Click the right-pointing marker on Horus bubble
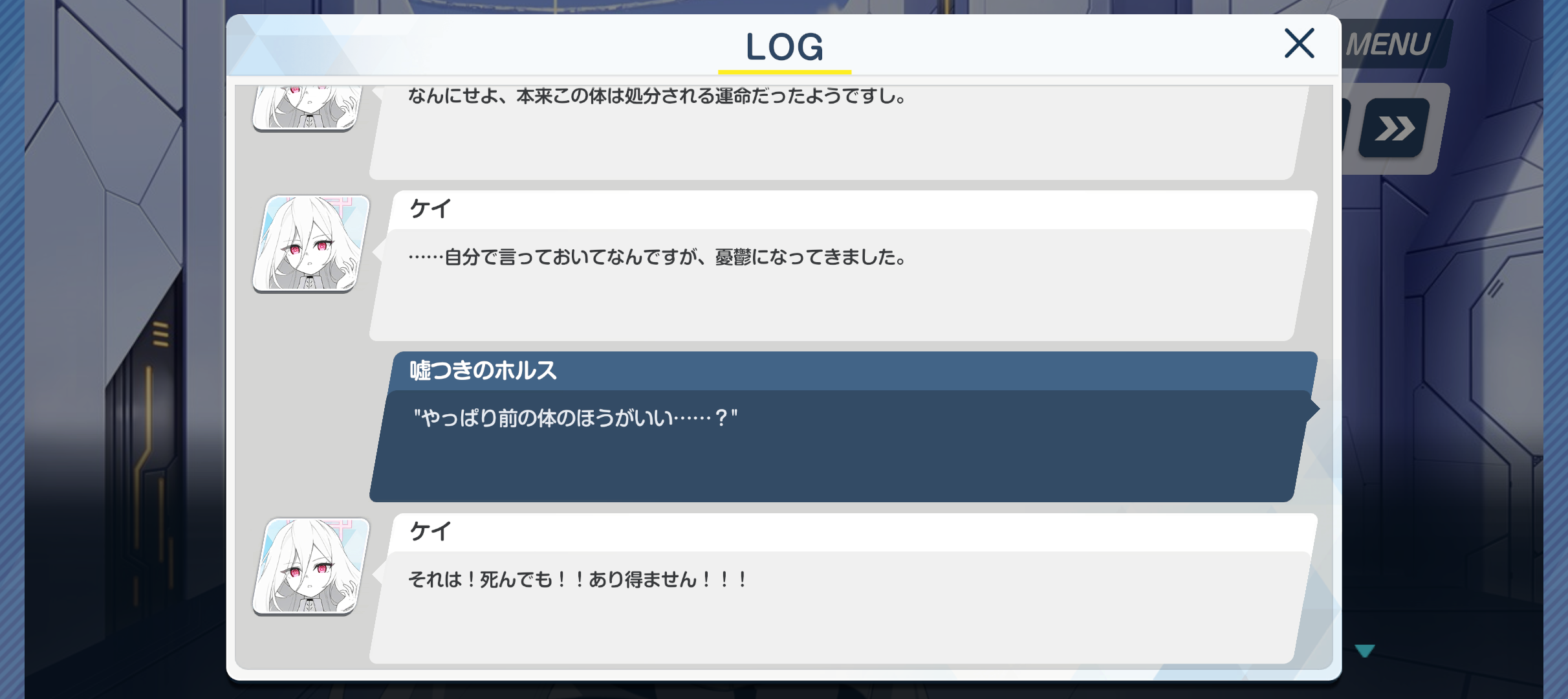This screenshot has height=699, width=1568. click(x=1313, y=409)
